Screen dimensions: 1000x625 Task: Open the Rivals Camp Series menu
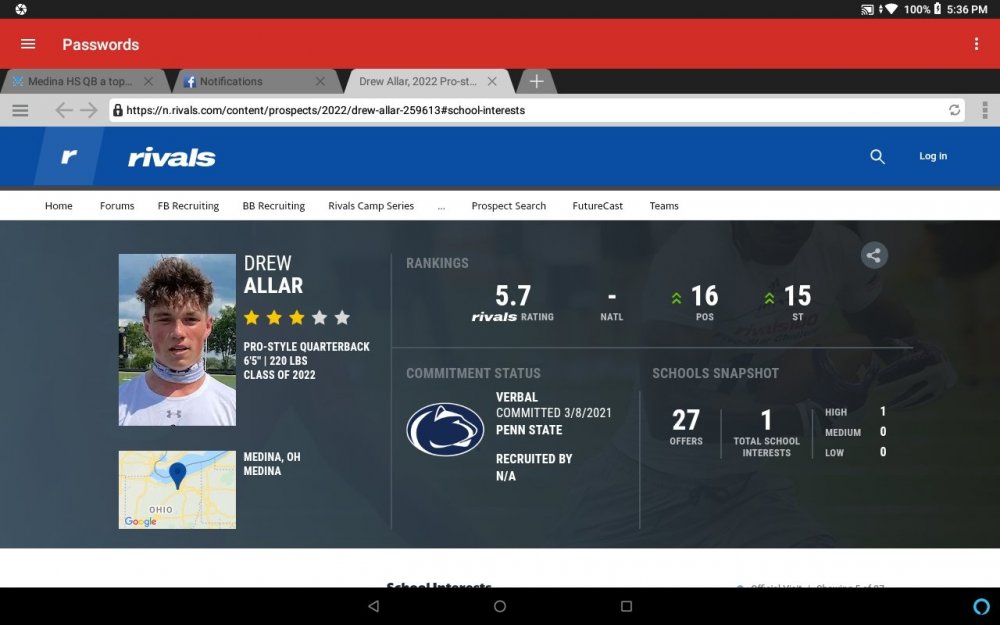click(371, 206)
